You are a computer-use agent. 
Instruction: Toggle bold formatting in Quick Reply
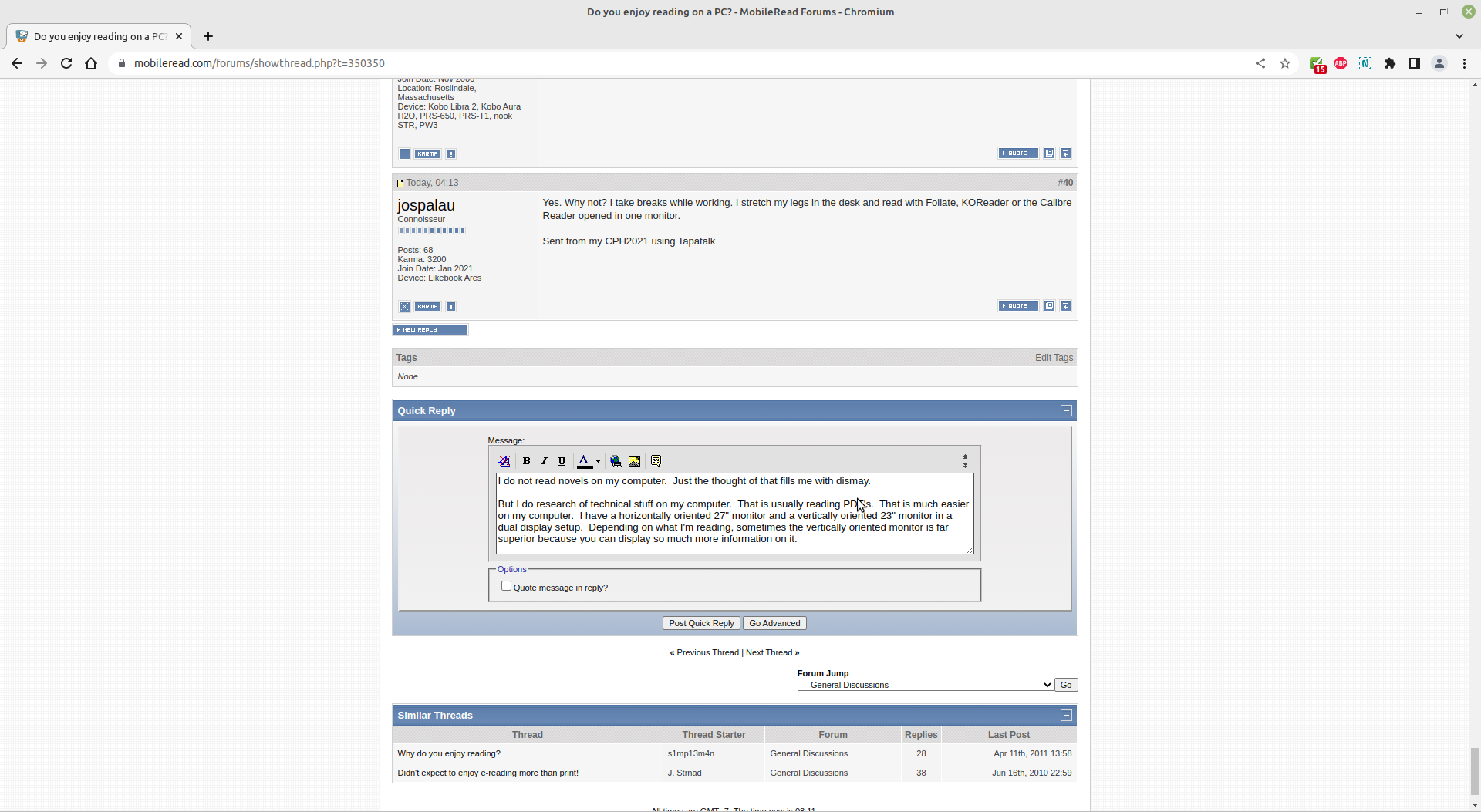[x=527, y=461]
